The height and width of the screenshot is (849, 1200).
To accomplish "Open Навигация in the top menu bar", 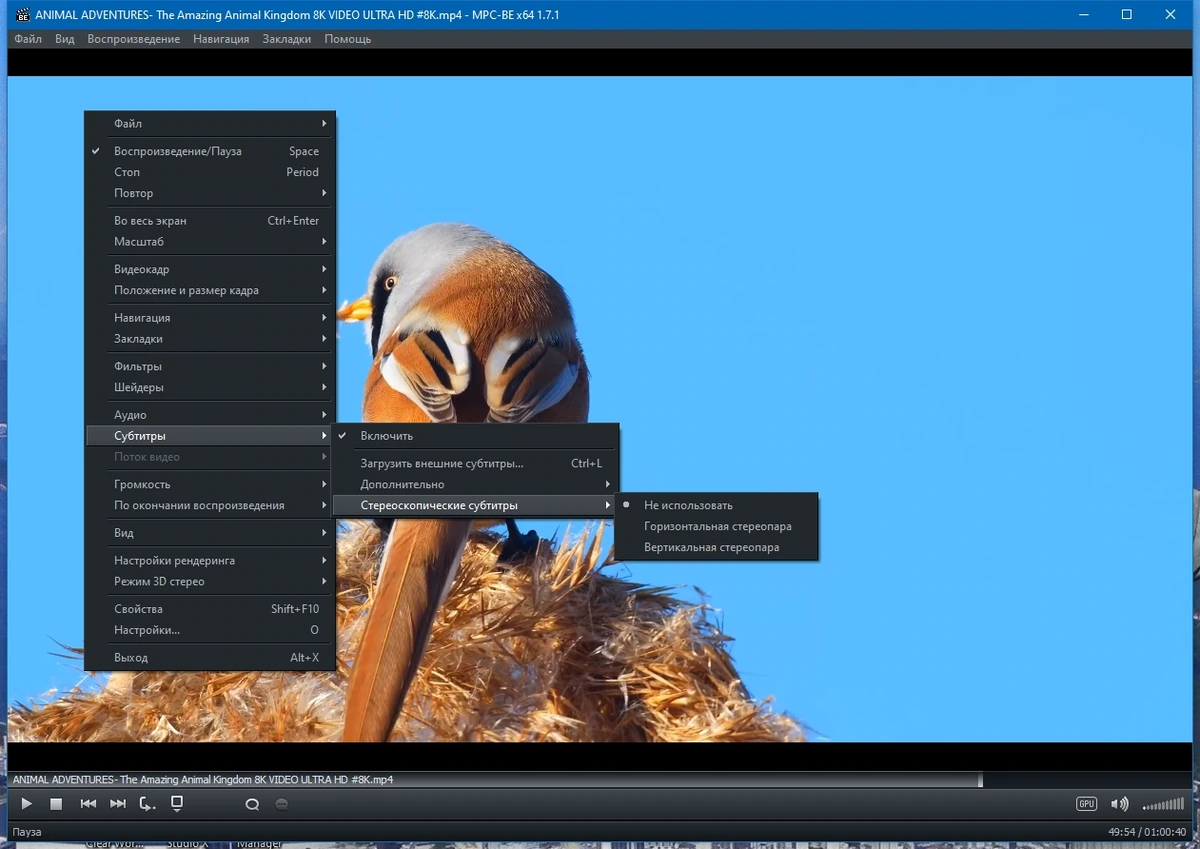I will 221,39.
